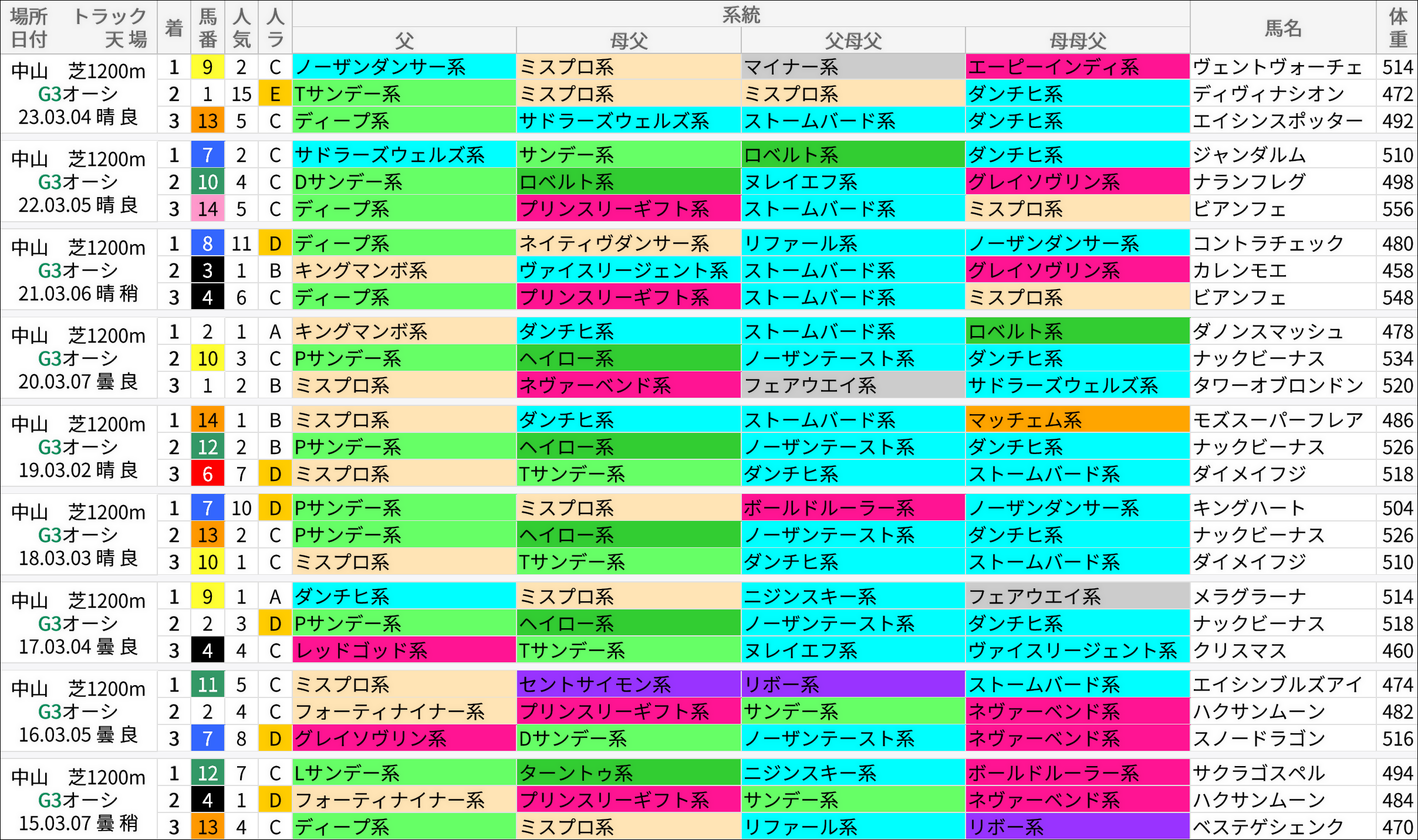This screenshot has width=1418, height=840.
Task: Click body weight value 548
Action: click(1397, 298)
